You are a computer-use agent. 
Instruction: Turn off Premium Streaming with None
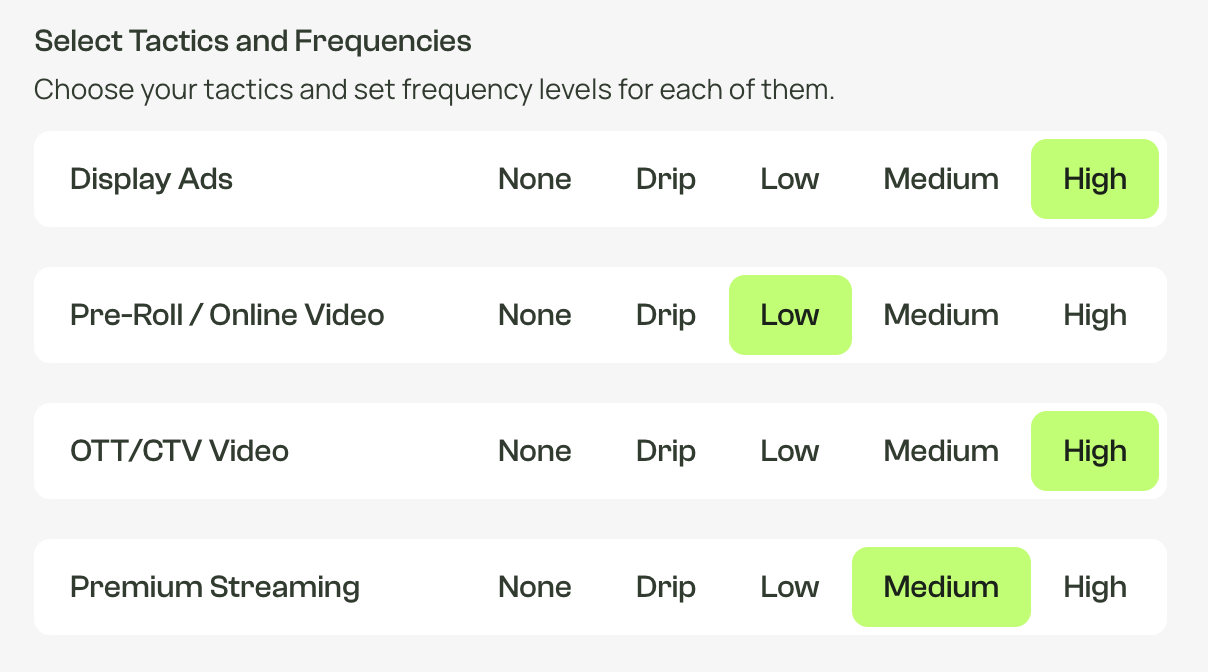pos(535,587)
